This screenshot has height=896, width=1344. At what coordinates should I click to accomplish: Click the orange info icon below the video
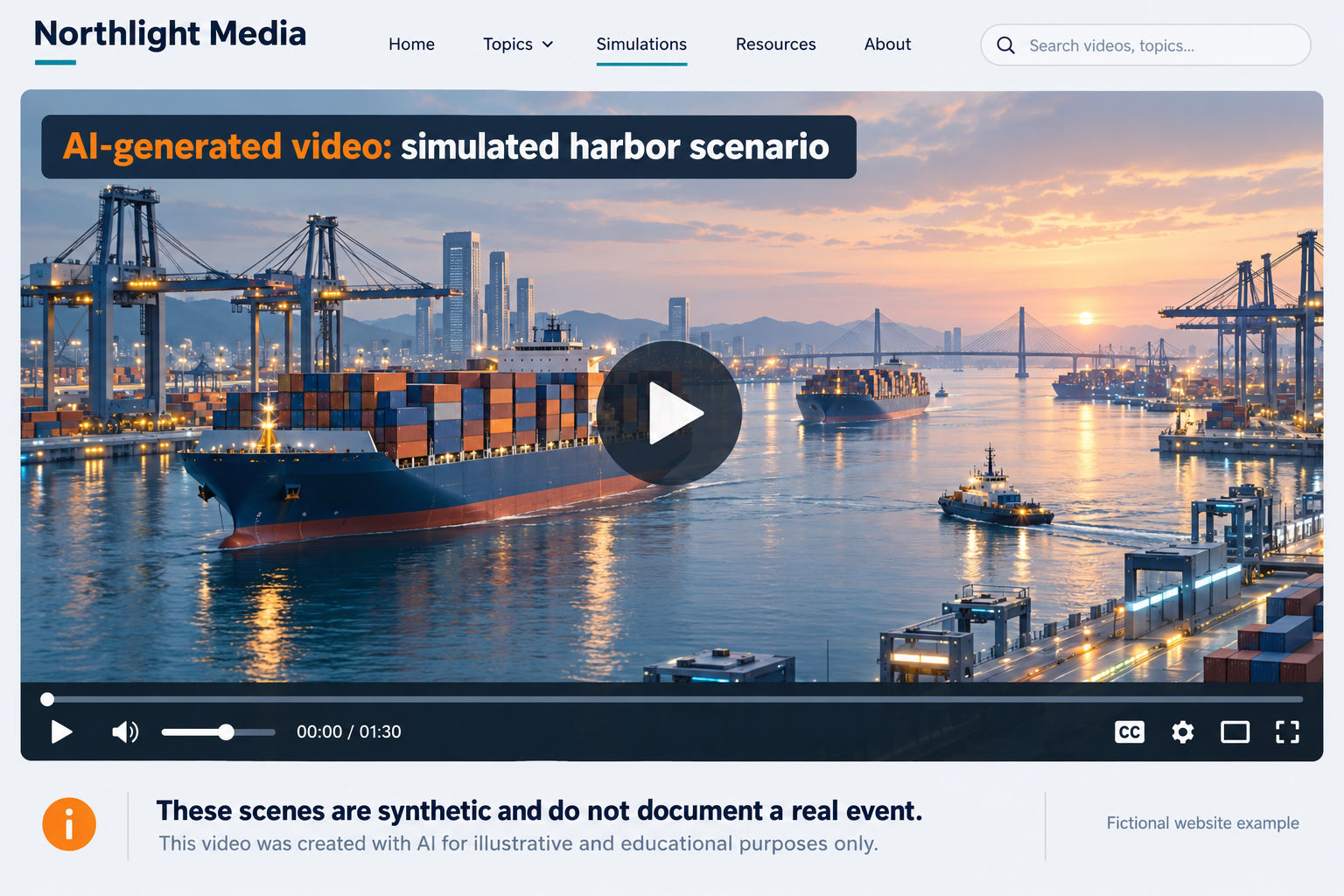[x=69, y=824]
